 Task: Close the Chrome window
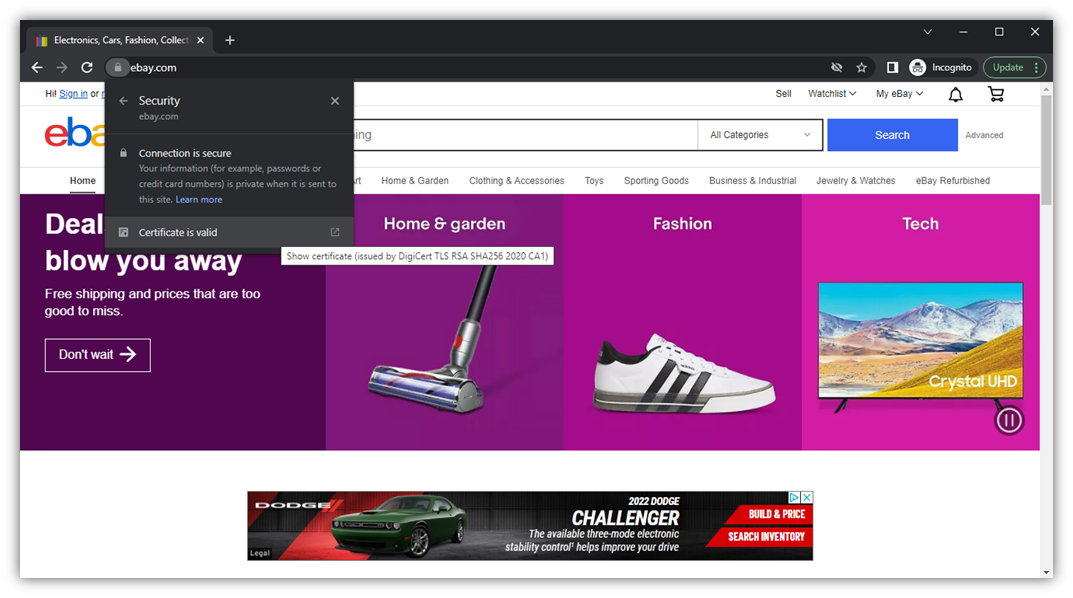point(1035,32)
